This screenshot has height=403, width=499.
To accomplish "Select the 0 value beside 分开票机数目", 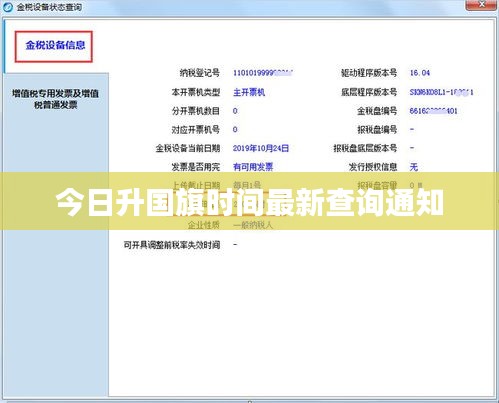I will pyautogui.click(x=235, y=111).
